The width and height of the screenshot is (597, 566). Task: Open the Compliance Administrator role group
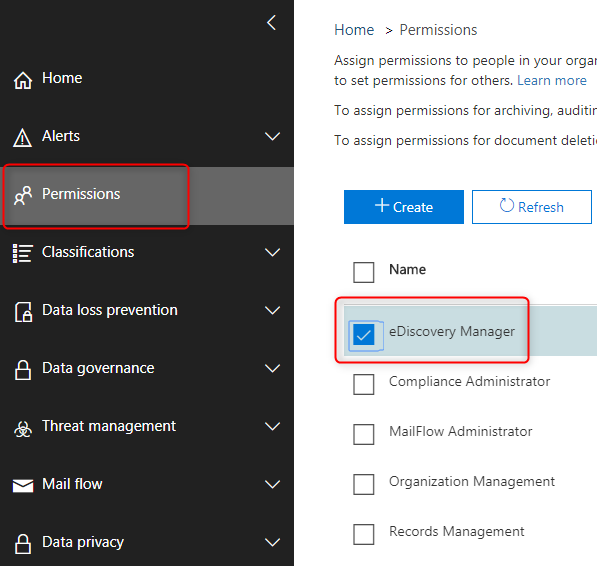point(469,381)
